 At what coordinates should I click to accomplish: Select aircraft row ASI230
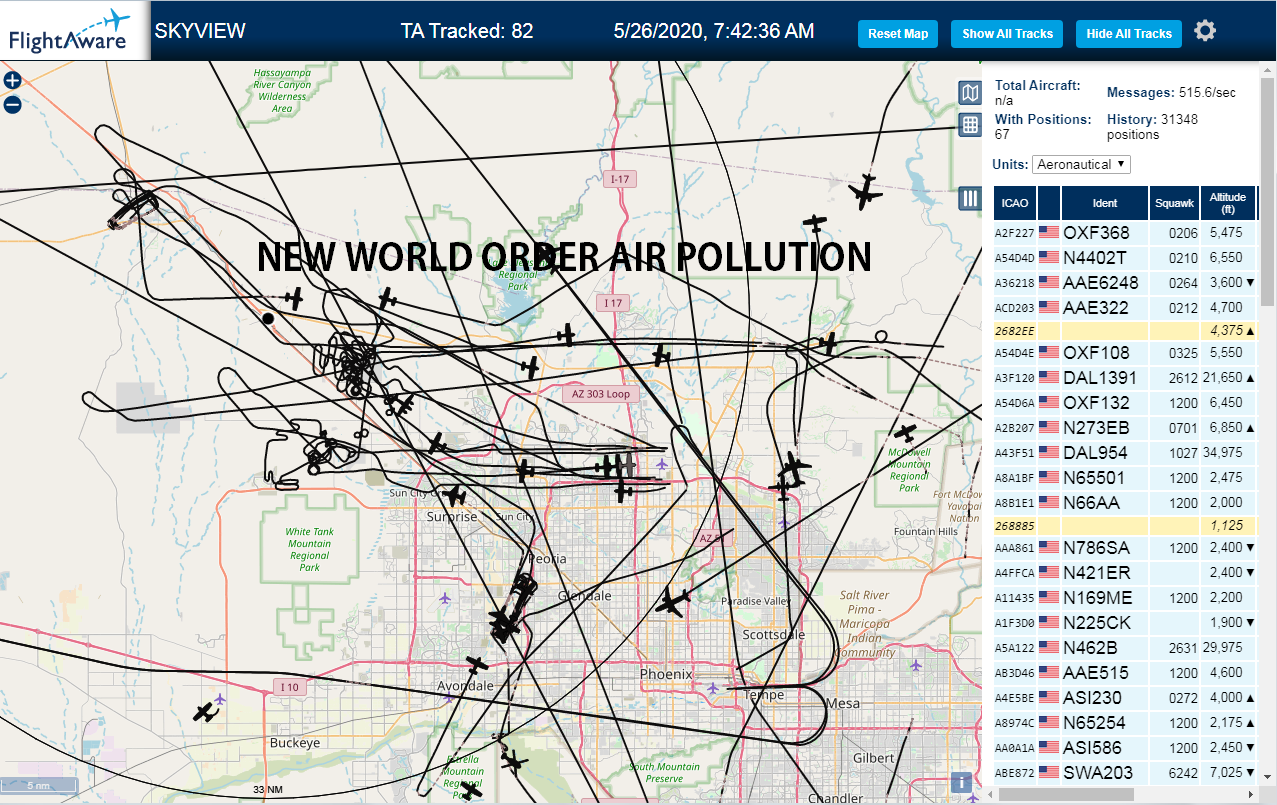1124,698
